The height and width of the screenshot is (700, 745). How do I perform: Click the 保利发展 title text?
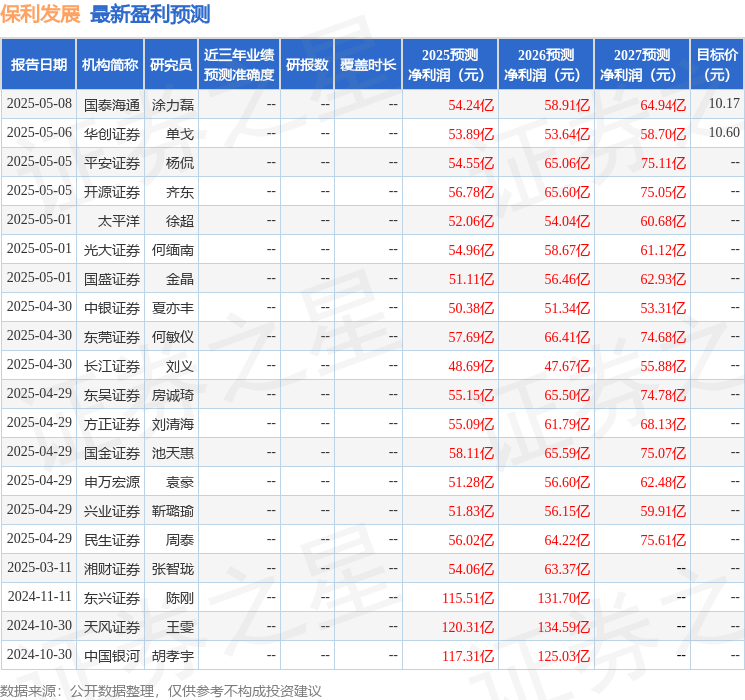(40, 14)
